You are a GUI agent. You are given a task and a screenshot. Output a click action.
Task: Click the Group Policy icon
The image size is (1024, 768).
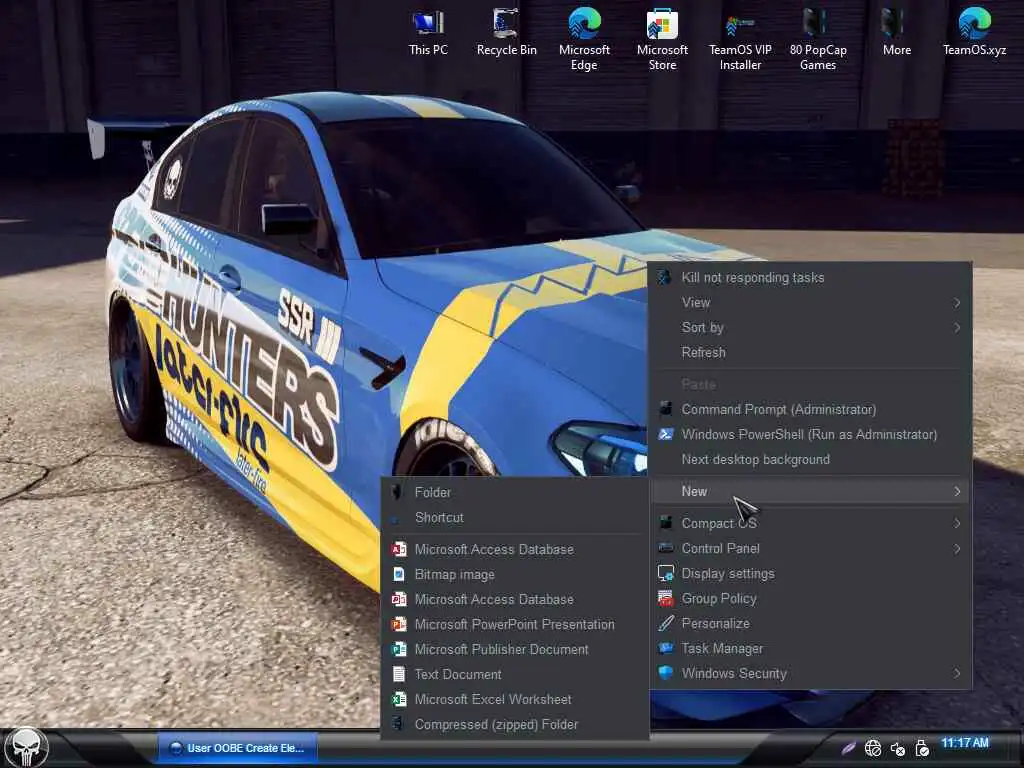pyautogui.click(x=665, y=598)
